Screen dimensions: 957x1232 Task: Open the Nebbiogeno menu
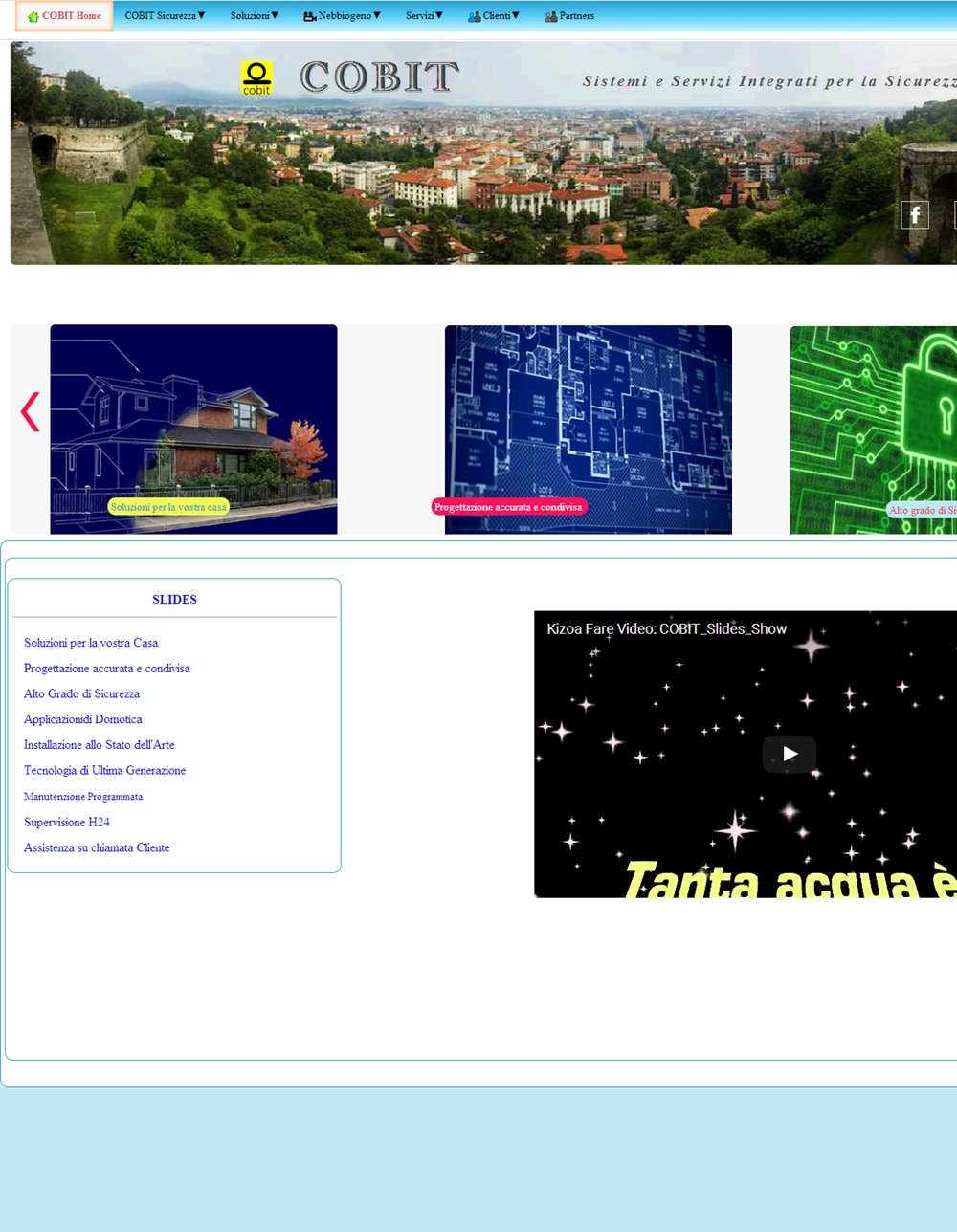click(x=348, y=16)
